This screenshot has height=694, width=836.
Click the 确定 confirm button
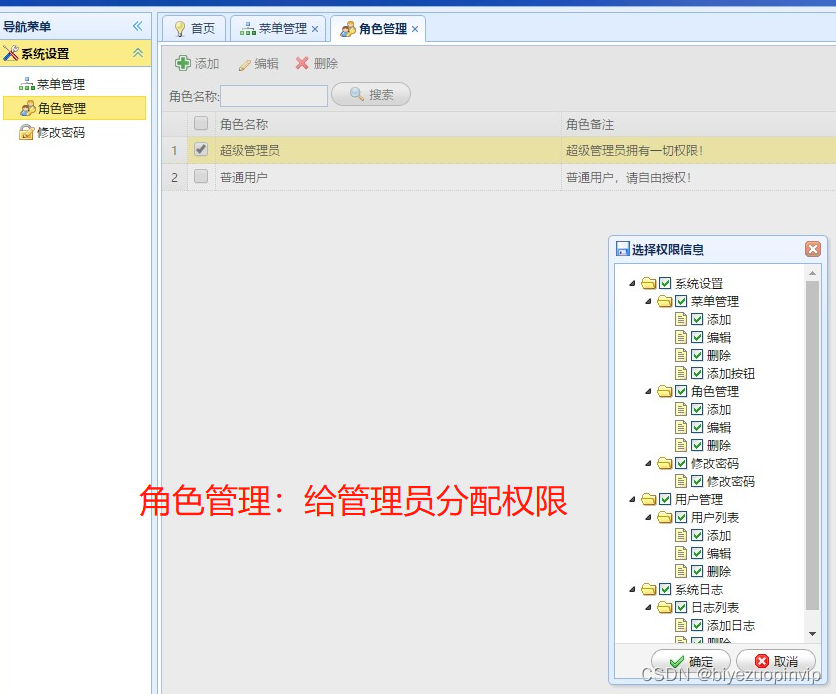coord(691,661)
